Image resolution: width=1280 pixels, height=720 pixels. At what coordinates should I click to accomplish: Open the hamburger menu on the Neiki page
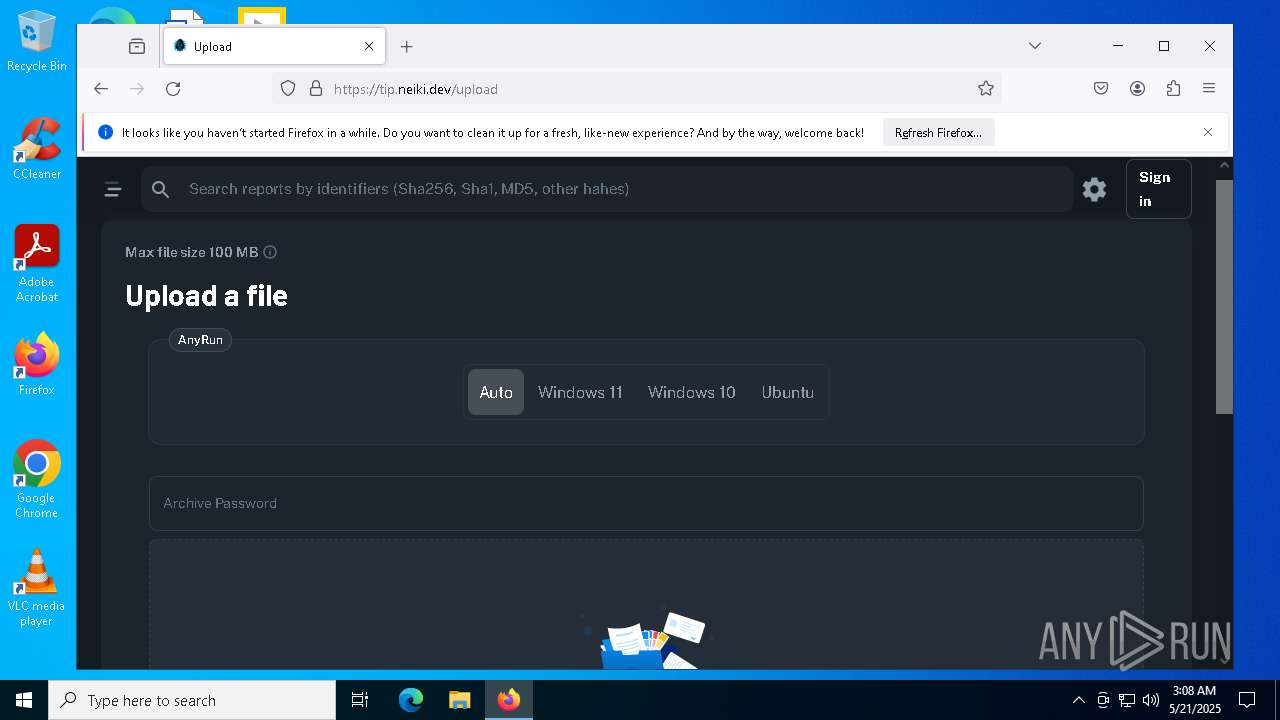(x=113, y=189)
